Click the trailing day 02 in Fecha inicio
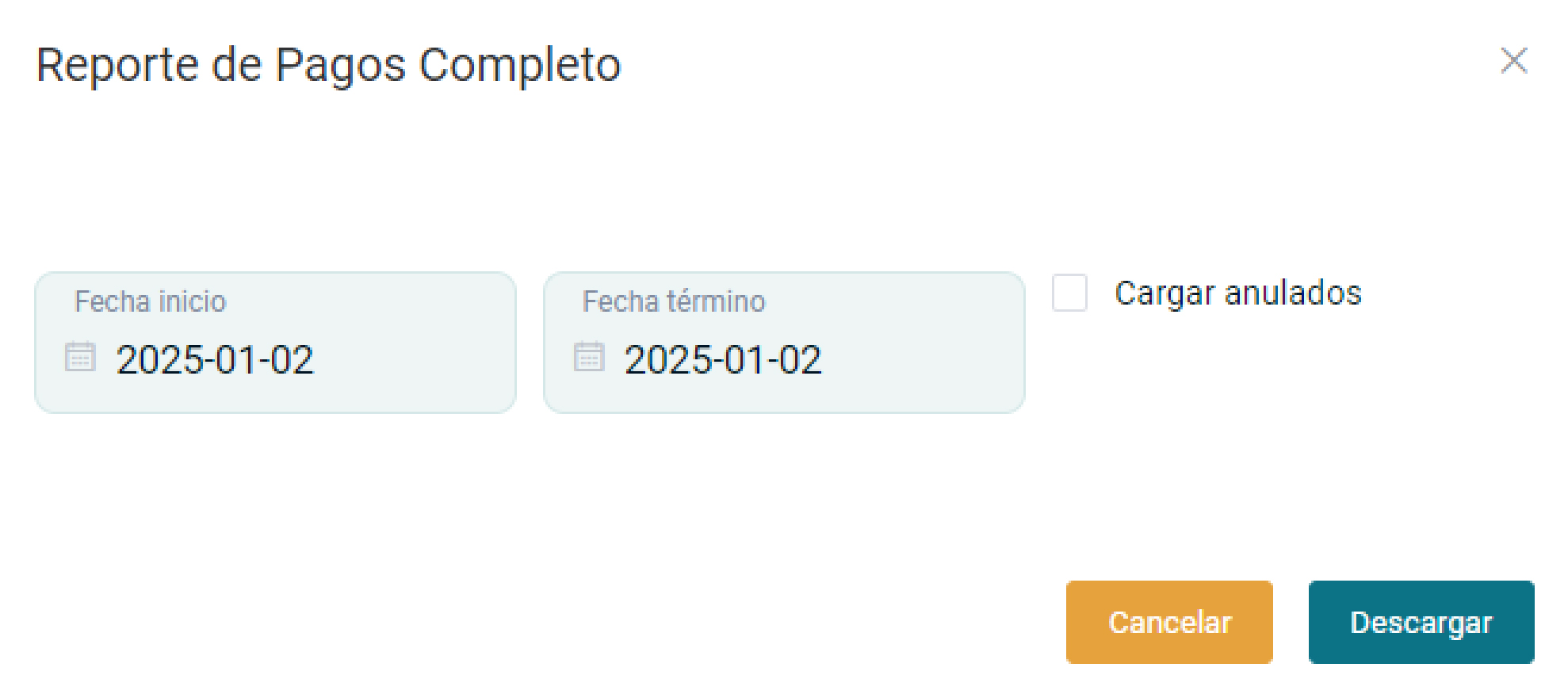 coord(292,360)
